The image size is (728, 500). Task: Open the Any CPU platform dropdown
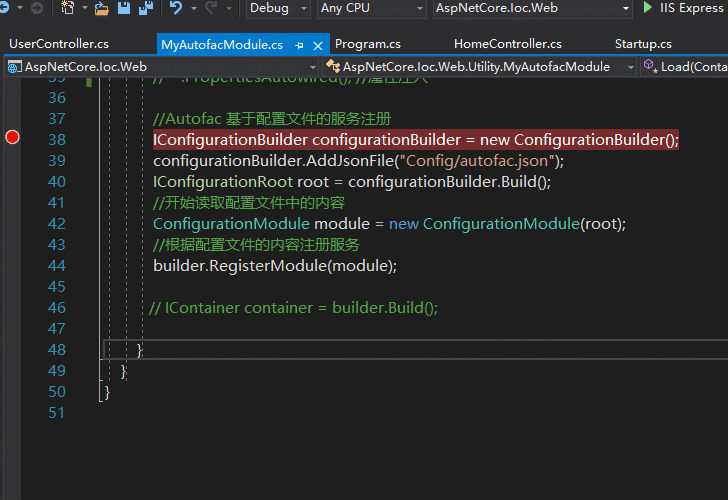tap(371, 8)
